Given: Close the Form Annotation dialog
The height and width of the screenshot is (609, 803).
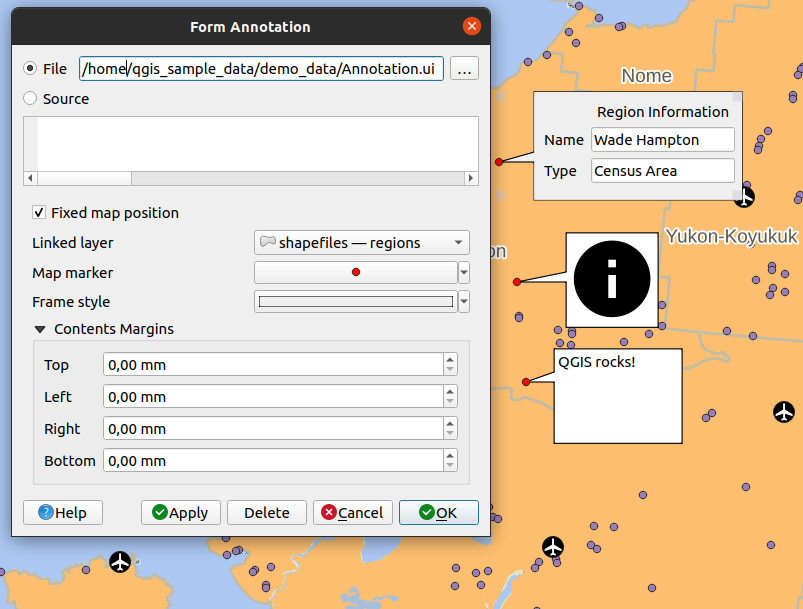Looking at the screenshot, I should (x=471, y=27).
